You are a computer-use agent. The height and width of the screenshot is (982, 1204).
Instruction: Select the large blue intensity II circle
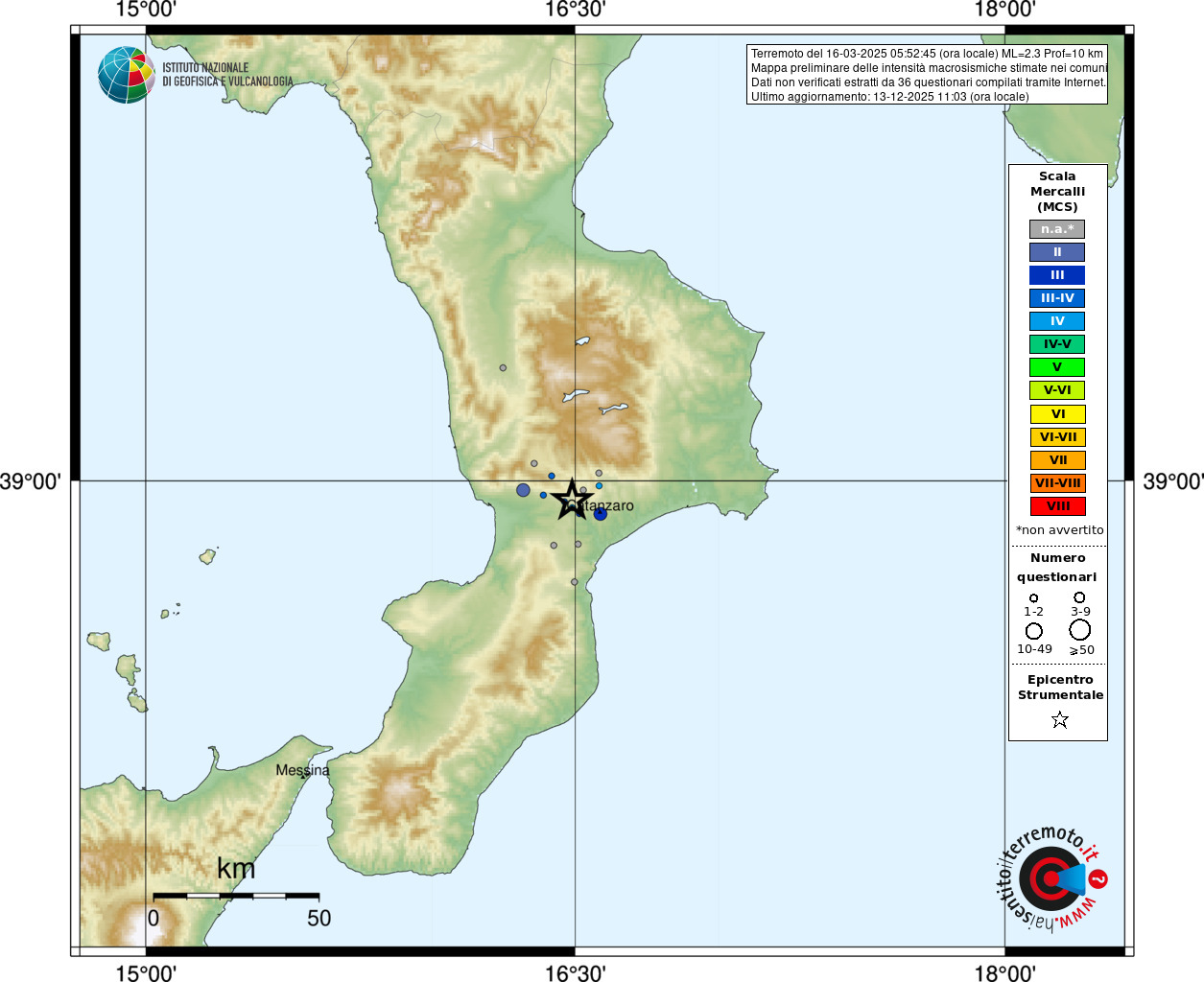point(523,490)
